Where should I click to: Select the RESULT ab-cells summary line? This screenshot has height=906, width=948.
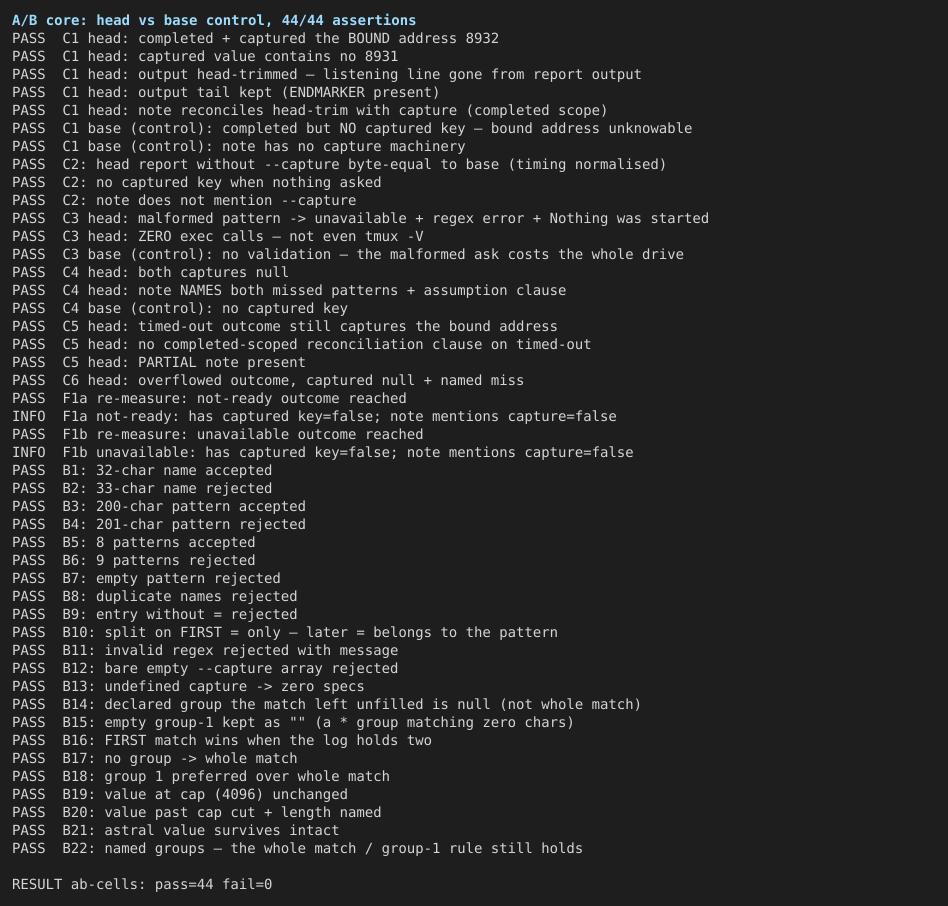tap(142, 884)
